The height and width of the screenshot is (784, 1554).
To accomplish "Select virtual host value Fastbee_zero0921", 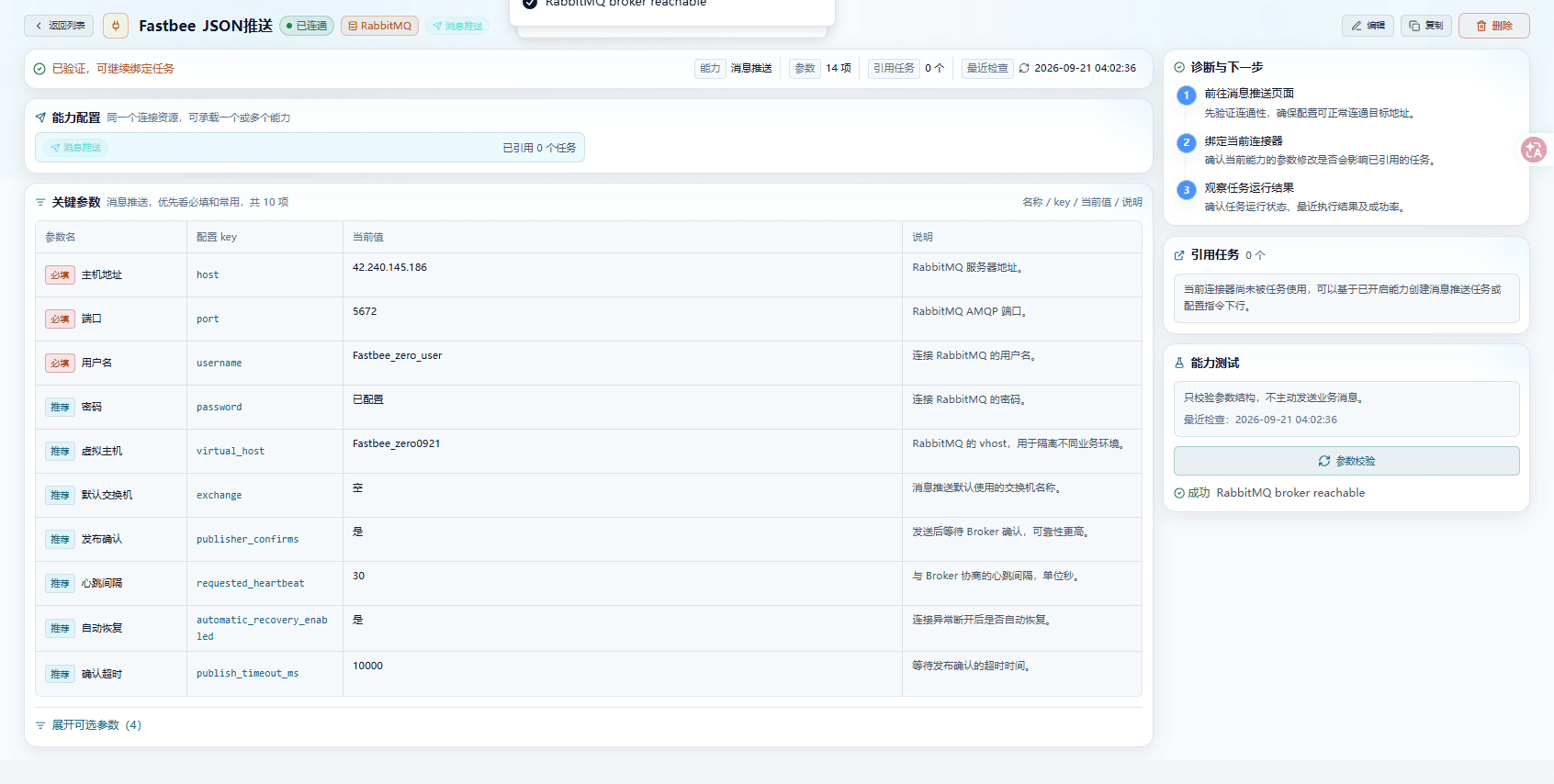I will pos(396,443).
